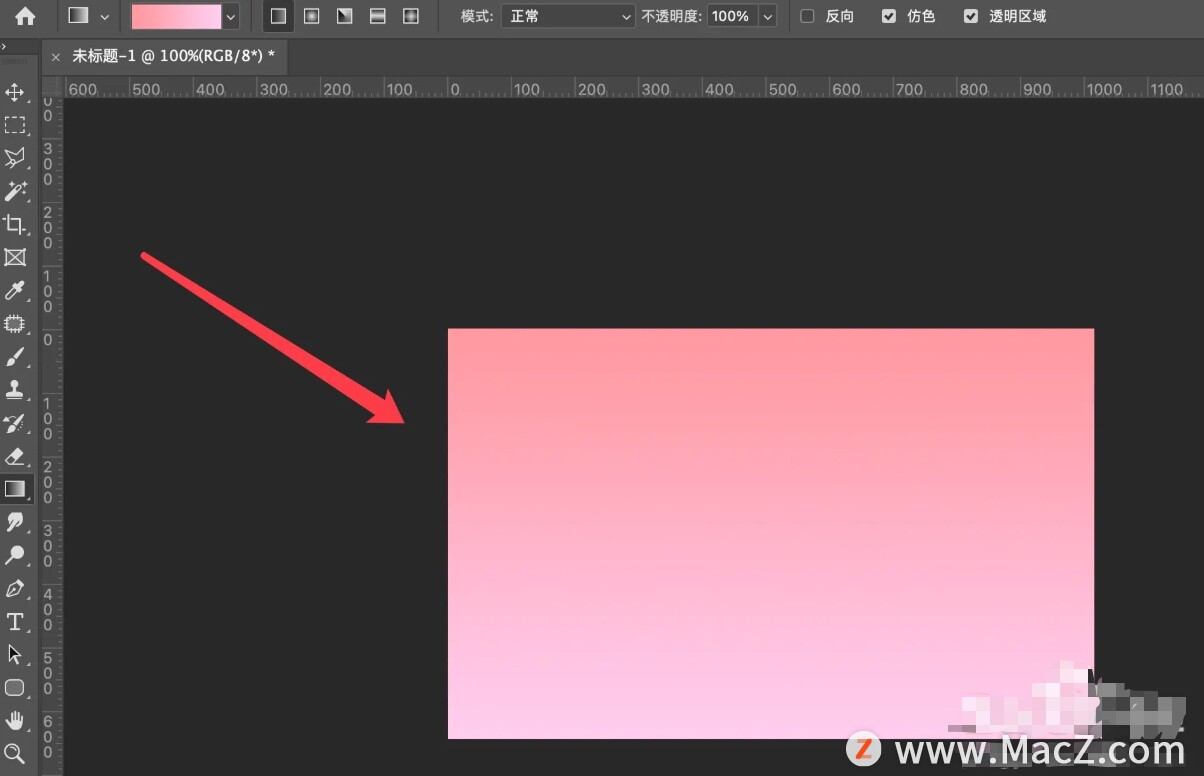Select the Horizontal Type tool
The width and height of the screenshot is (1204, 776).
(15, 621)
